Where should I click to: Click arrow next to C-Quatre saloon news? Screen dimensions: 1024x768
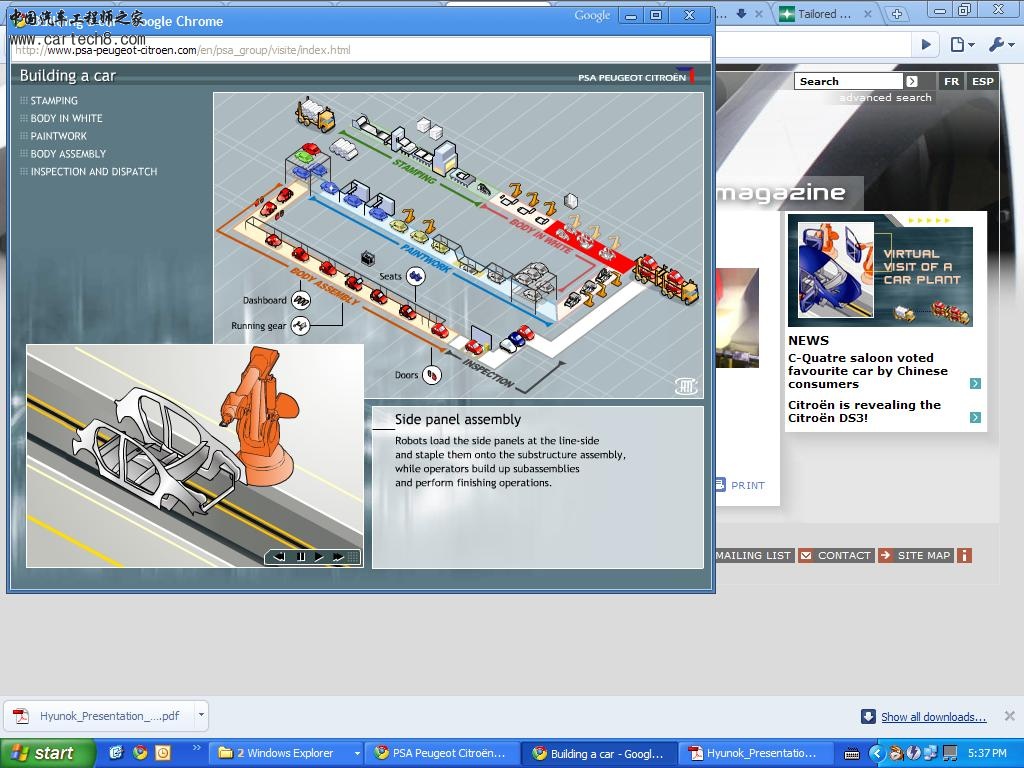click(x=975, y=383)
